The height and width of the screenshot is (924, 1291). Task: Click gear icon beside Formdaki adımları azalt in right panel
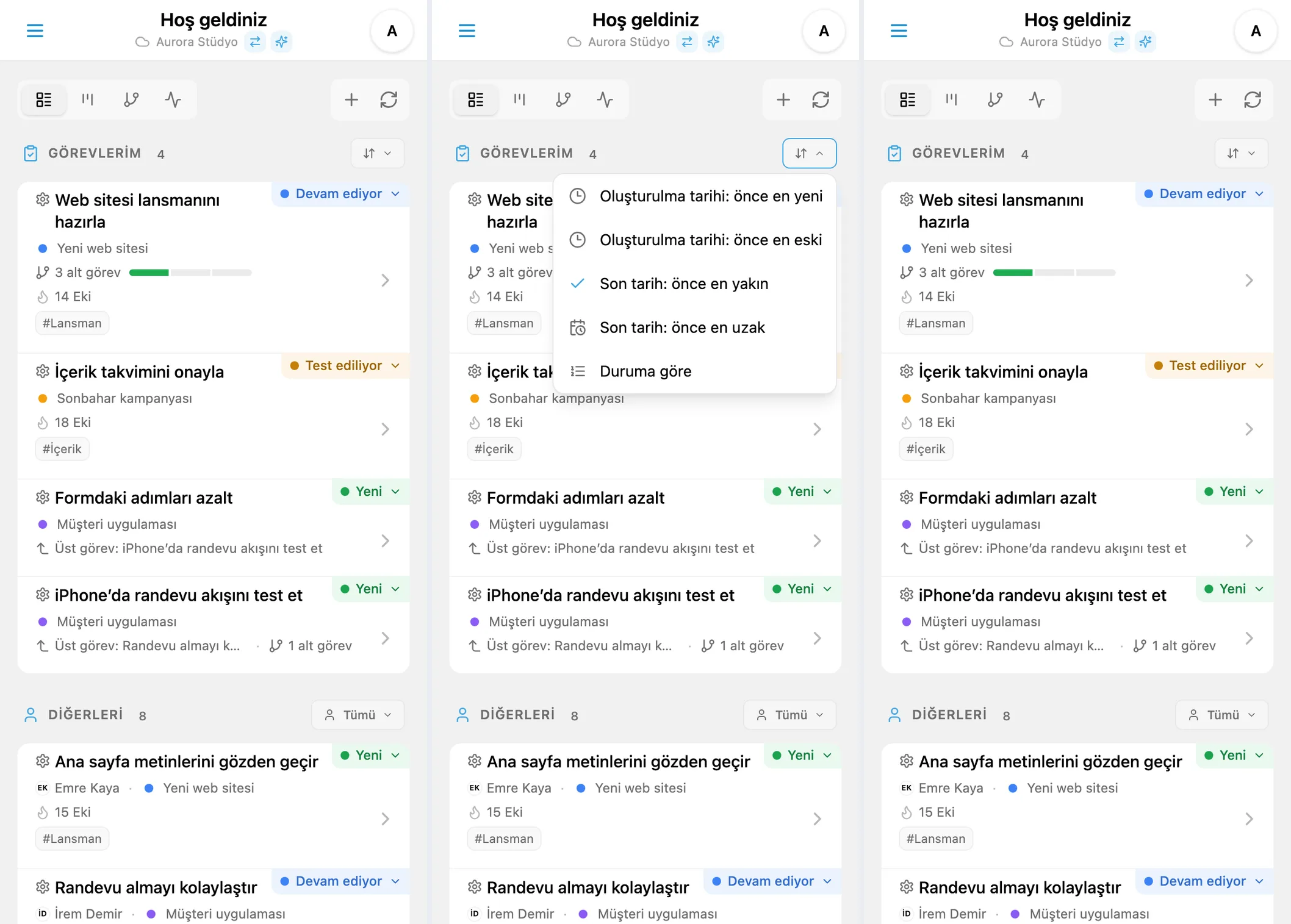click(907, 497)
